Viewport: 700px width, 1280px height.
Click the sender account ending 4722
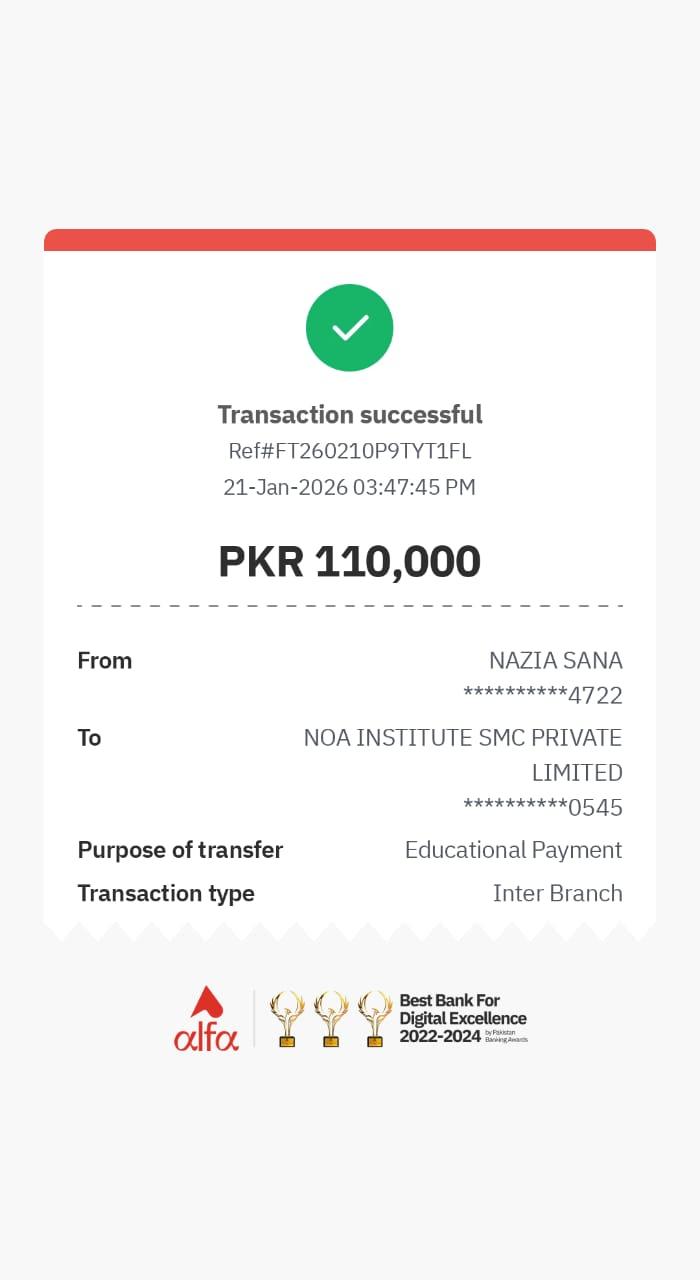coord(543,695)
